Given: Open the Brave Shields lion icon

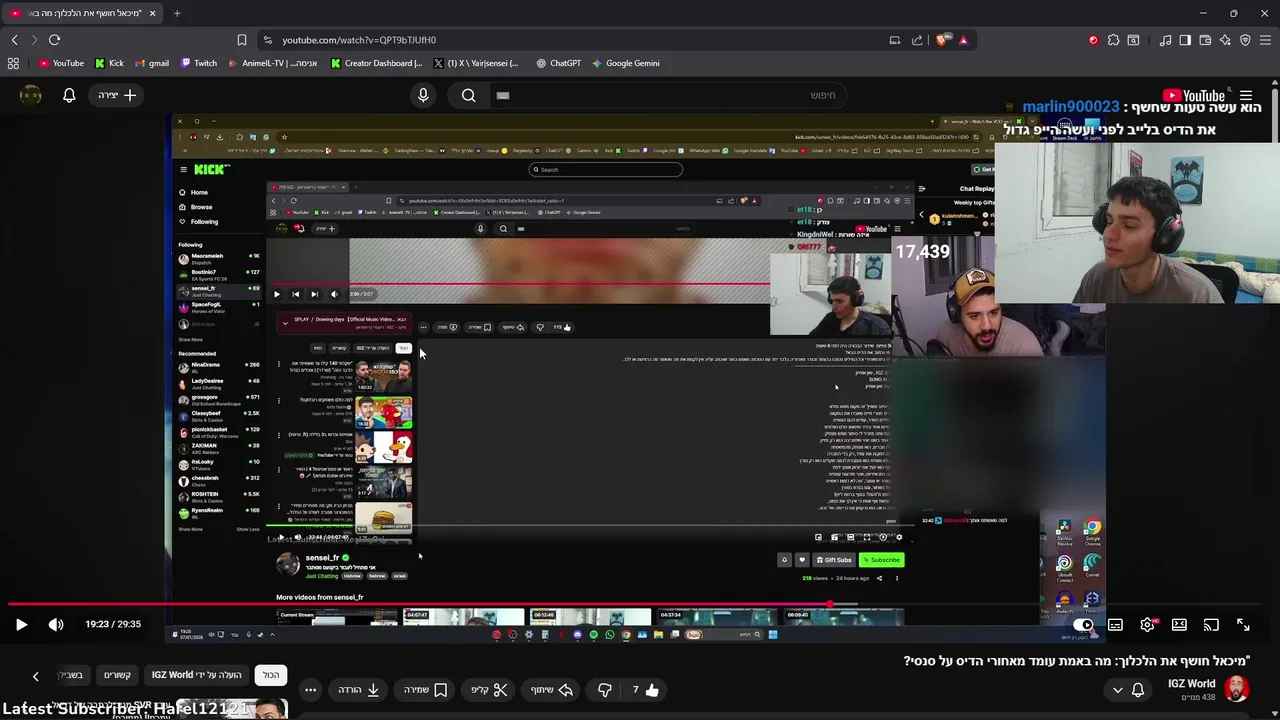Looking at the screenshot, I should tap(942, 40).
